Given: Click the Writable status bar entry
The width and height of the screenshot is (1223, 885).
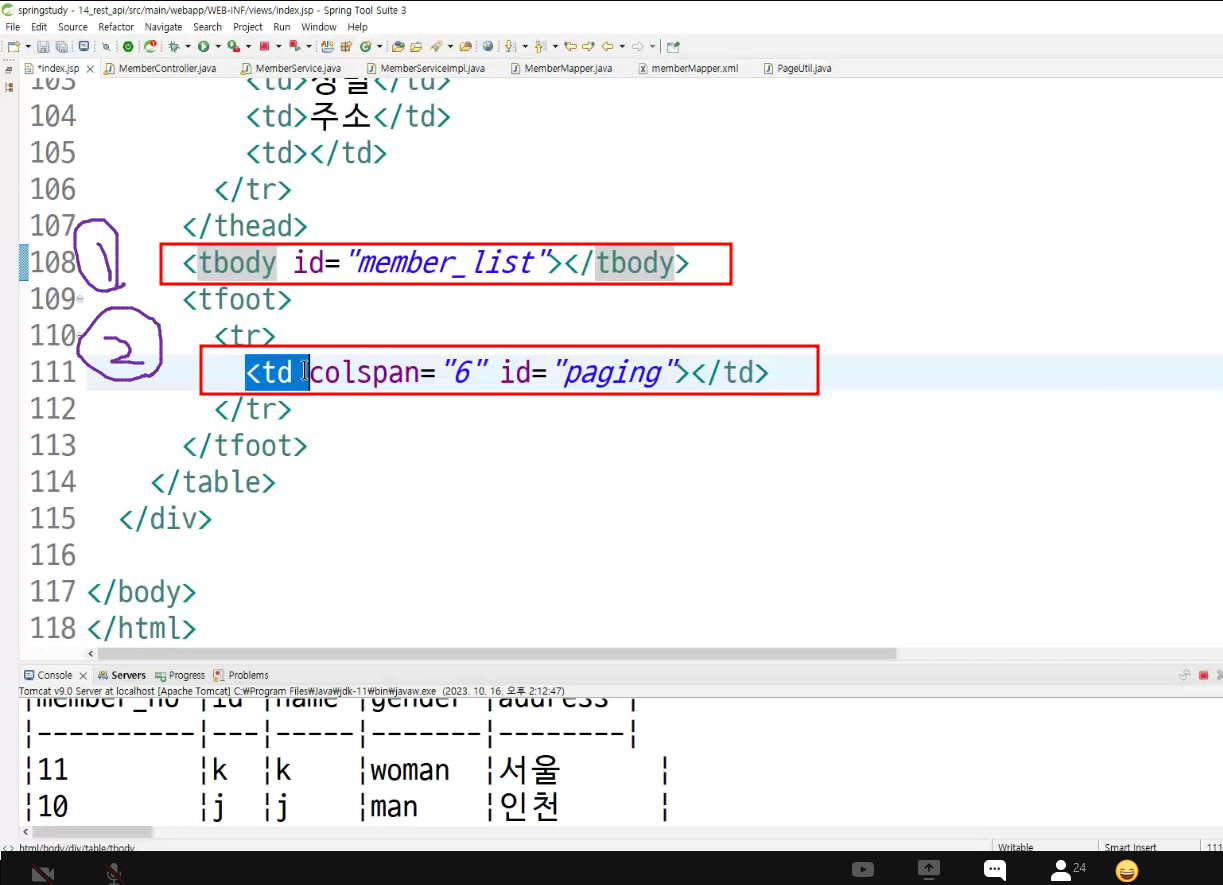Looking at the screenshot, I should (1016, 847).
